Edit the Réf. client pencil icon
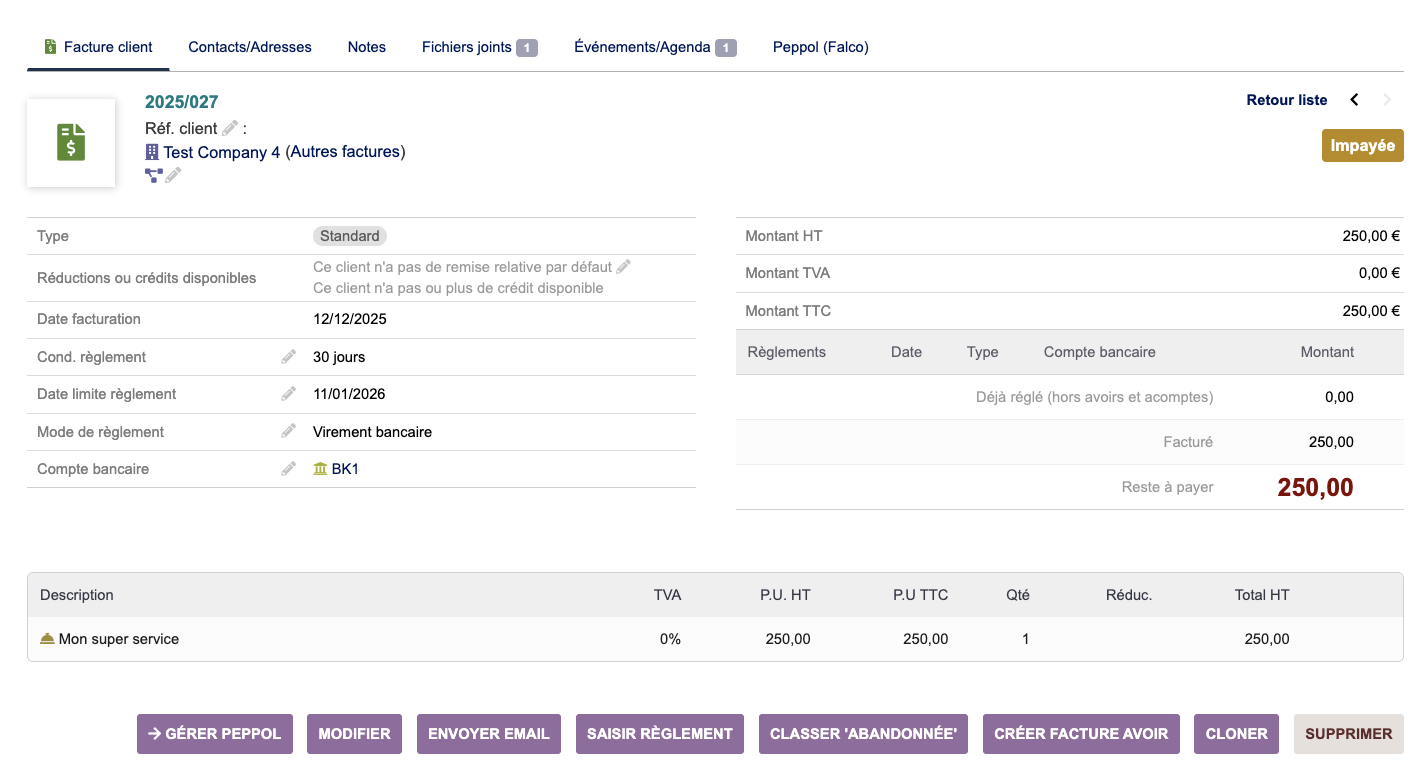 230,128
